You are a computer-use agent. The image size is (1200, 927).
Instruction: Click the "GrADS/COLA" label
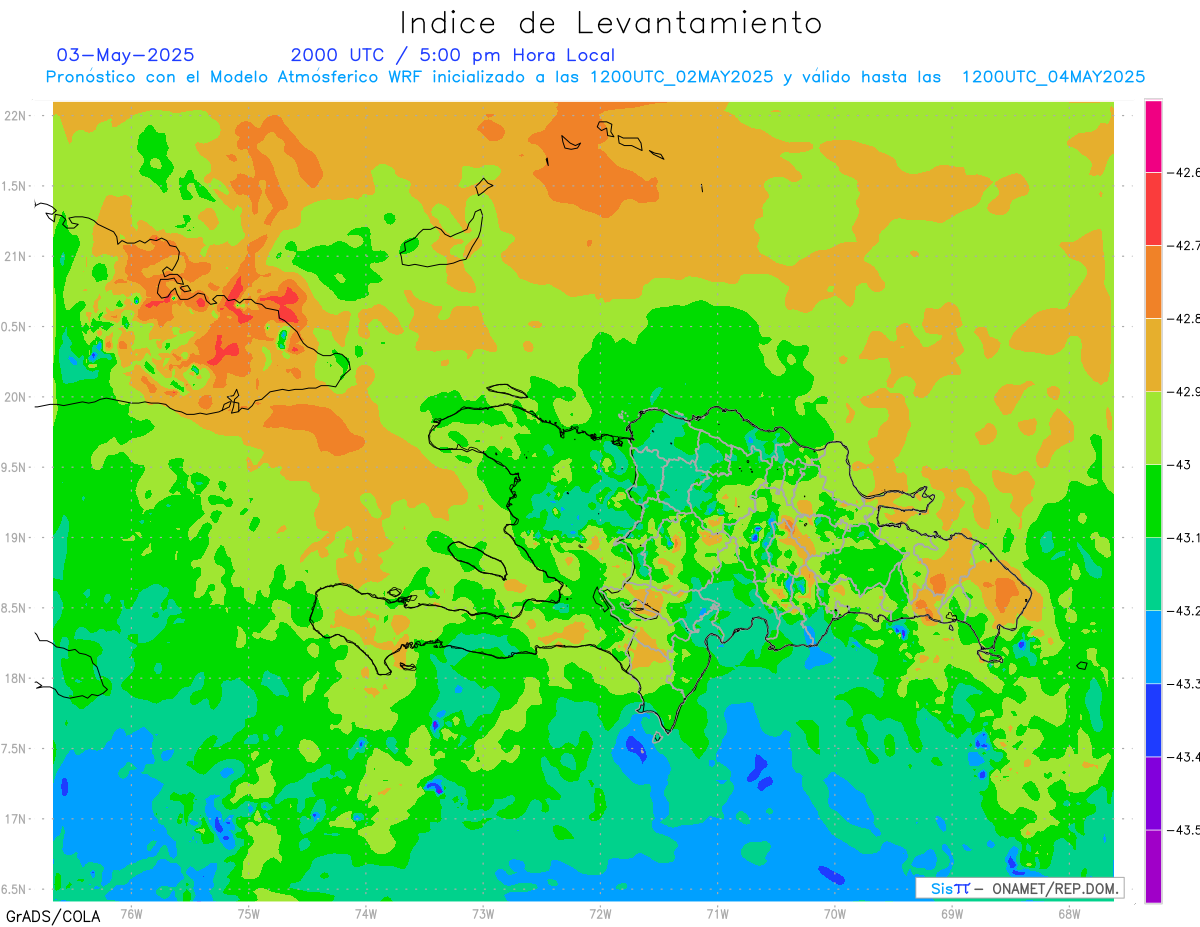click(x=53, y=916)
